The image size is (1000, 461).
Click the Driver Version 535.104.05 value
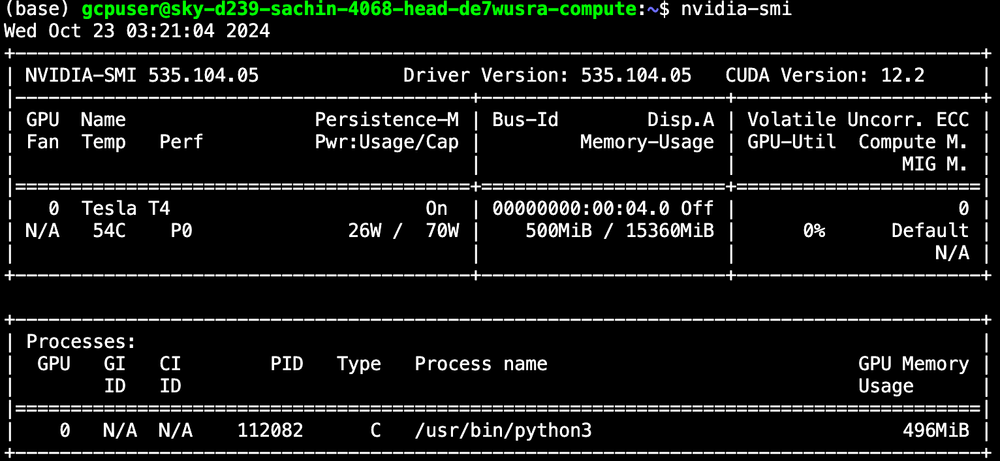tap(636, 75)
